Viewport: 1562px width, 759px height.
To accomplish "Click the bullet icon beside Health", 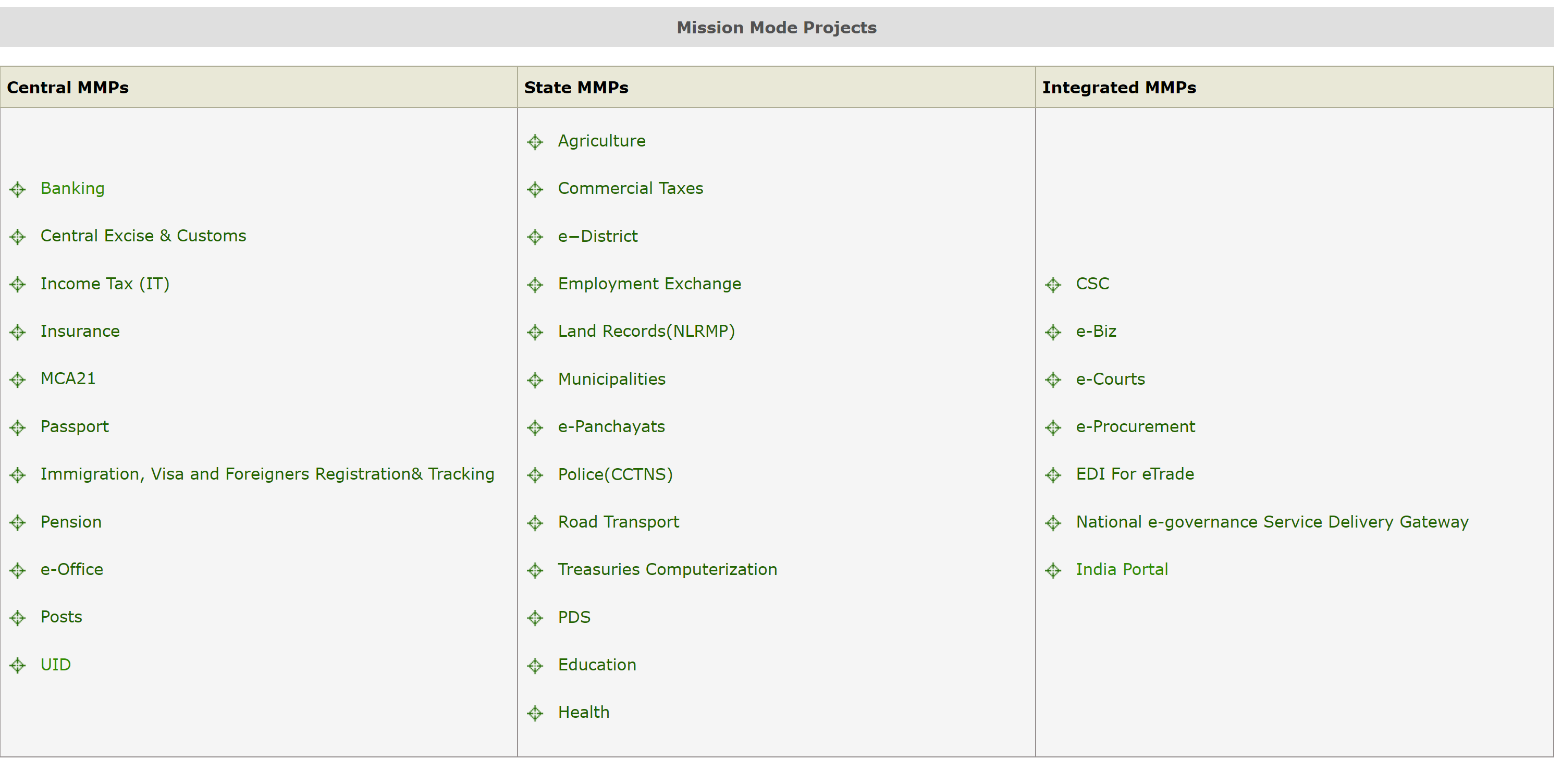I will pyautogui.click(x=535, y=713).
